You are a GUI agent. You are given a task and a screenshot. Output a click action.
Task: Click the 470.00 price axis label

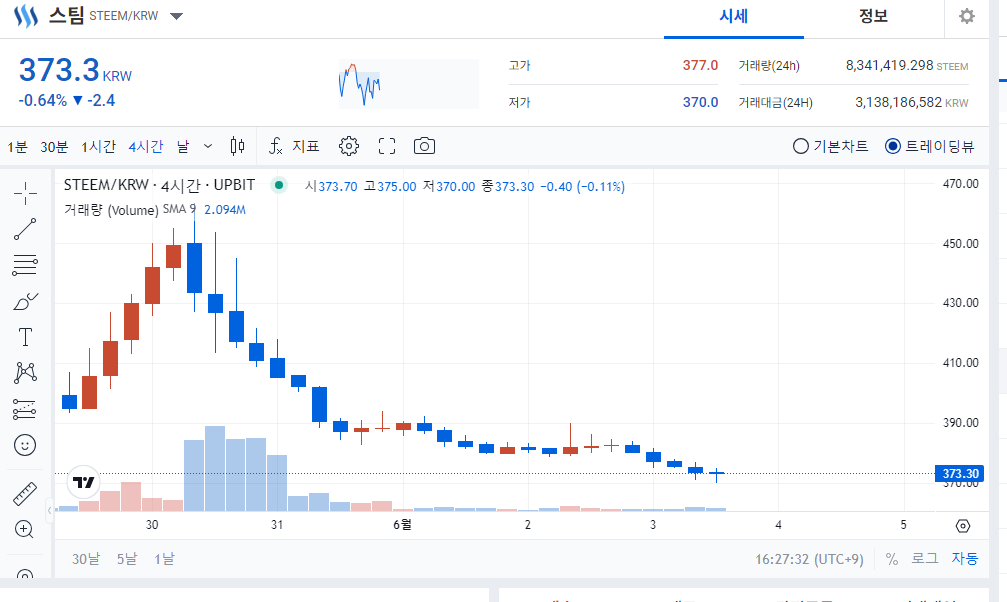click(x=961, y=184)
